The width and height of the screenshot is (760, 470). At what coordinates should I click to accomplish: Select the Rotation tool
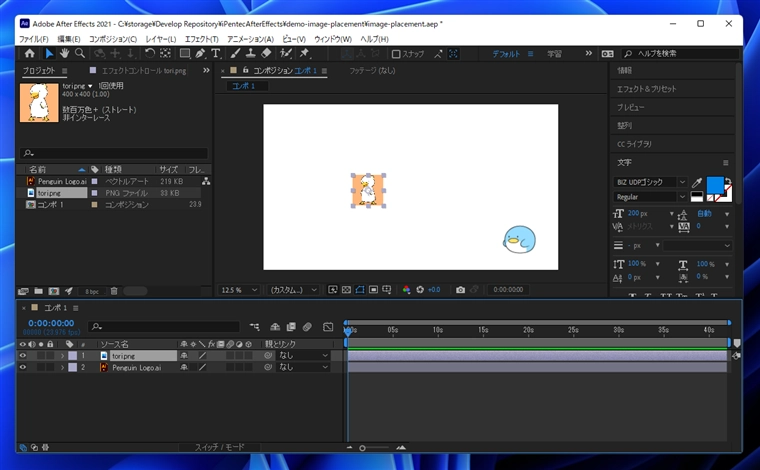coord(150,54)
